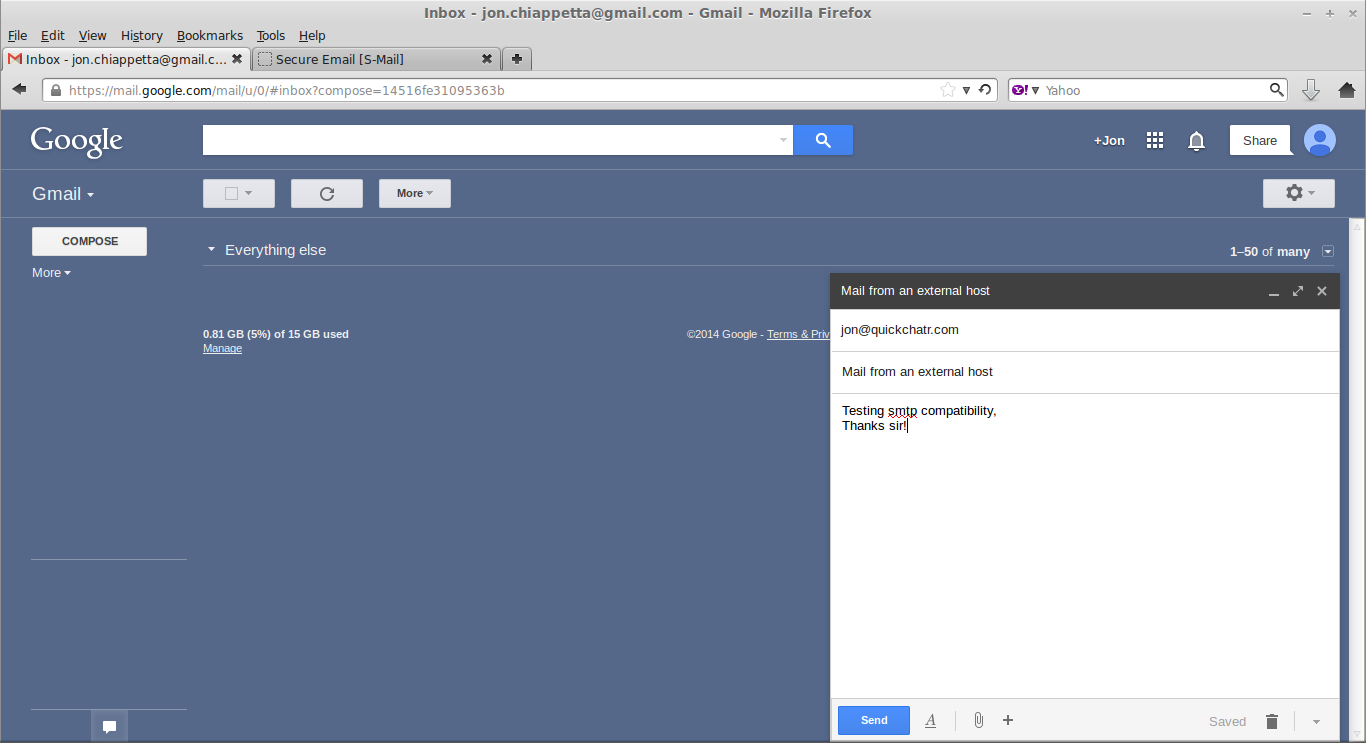Click the URL address bar
The image size is (1366, 743).
pos(500,90)
